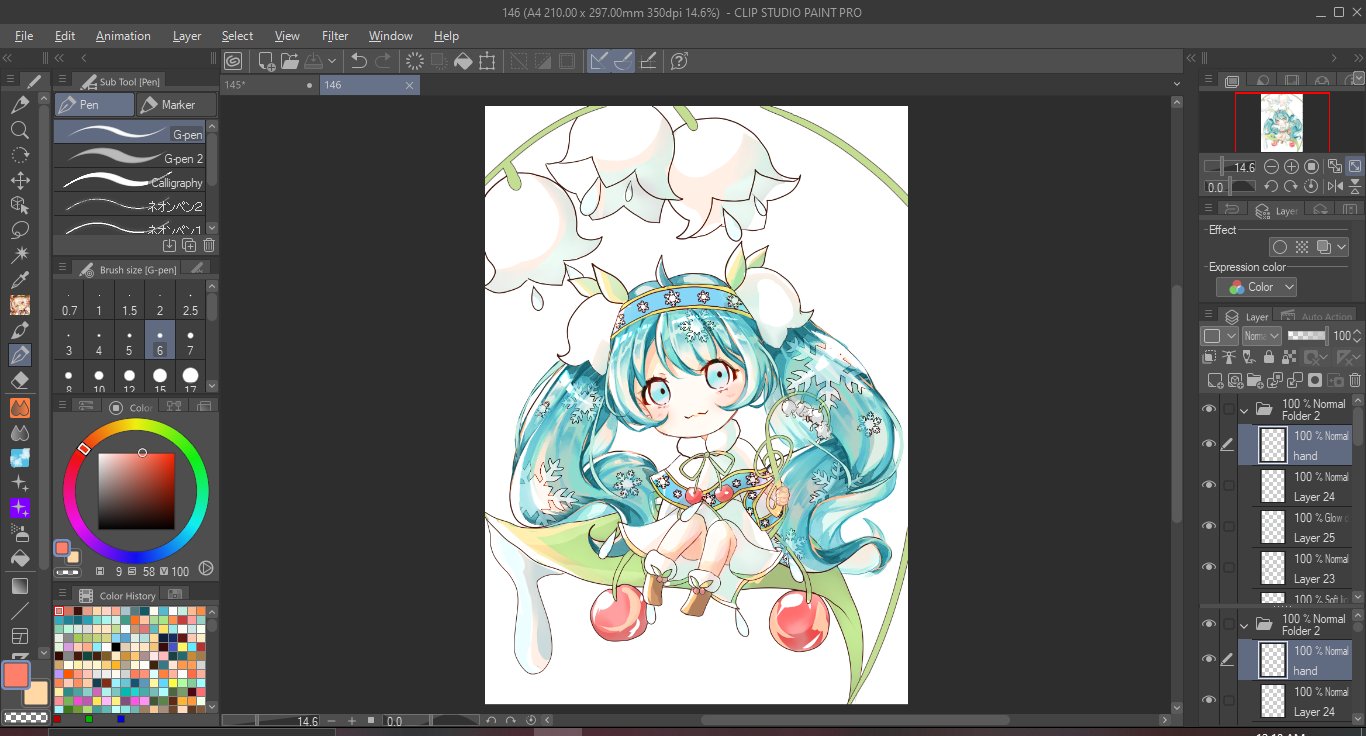1366x736 pixels.
Task: Select the Frame border tool
Action: tap(19, 636)
